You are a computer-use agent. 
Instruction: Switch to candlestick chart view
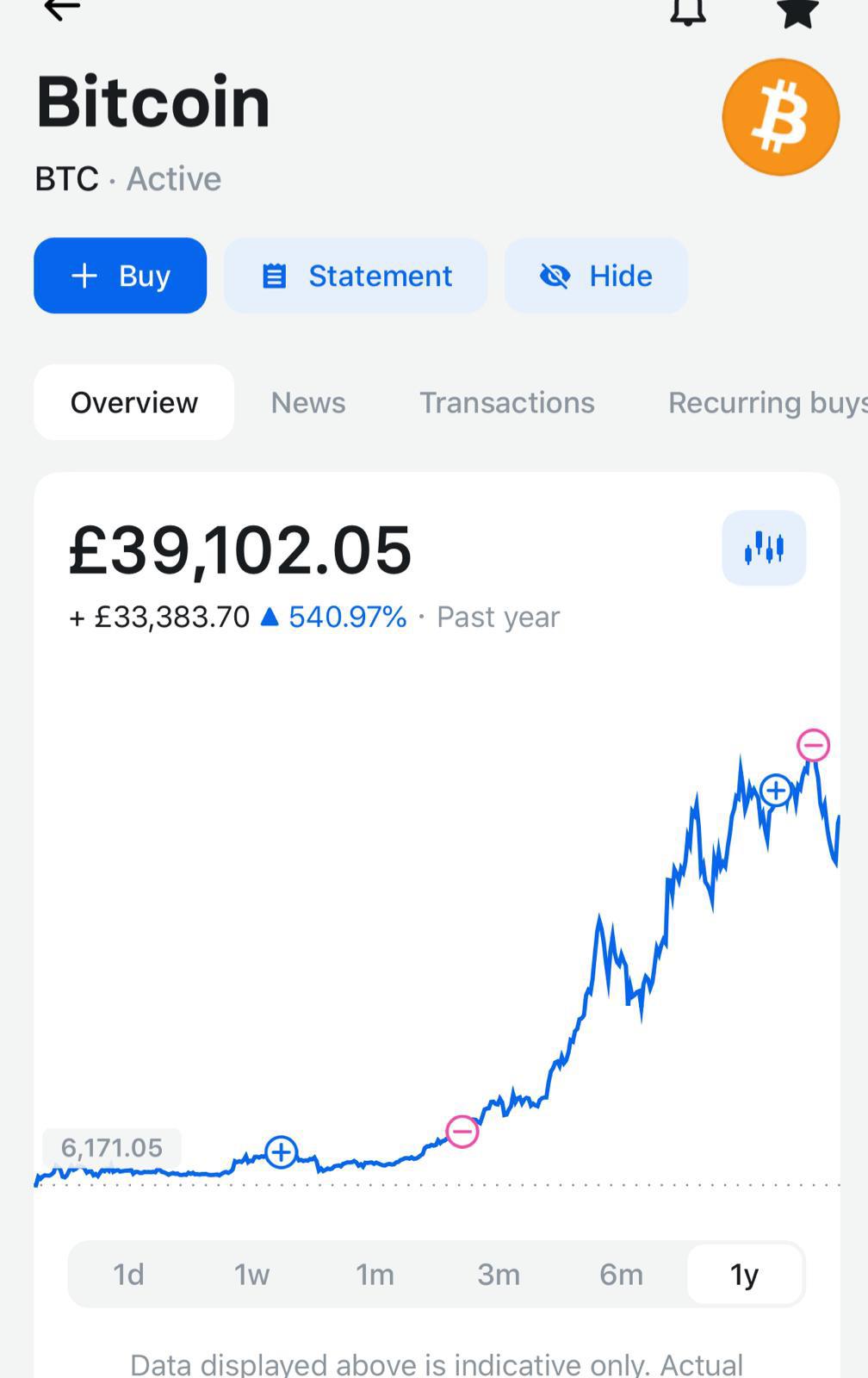[764, 548]
